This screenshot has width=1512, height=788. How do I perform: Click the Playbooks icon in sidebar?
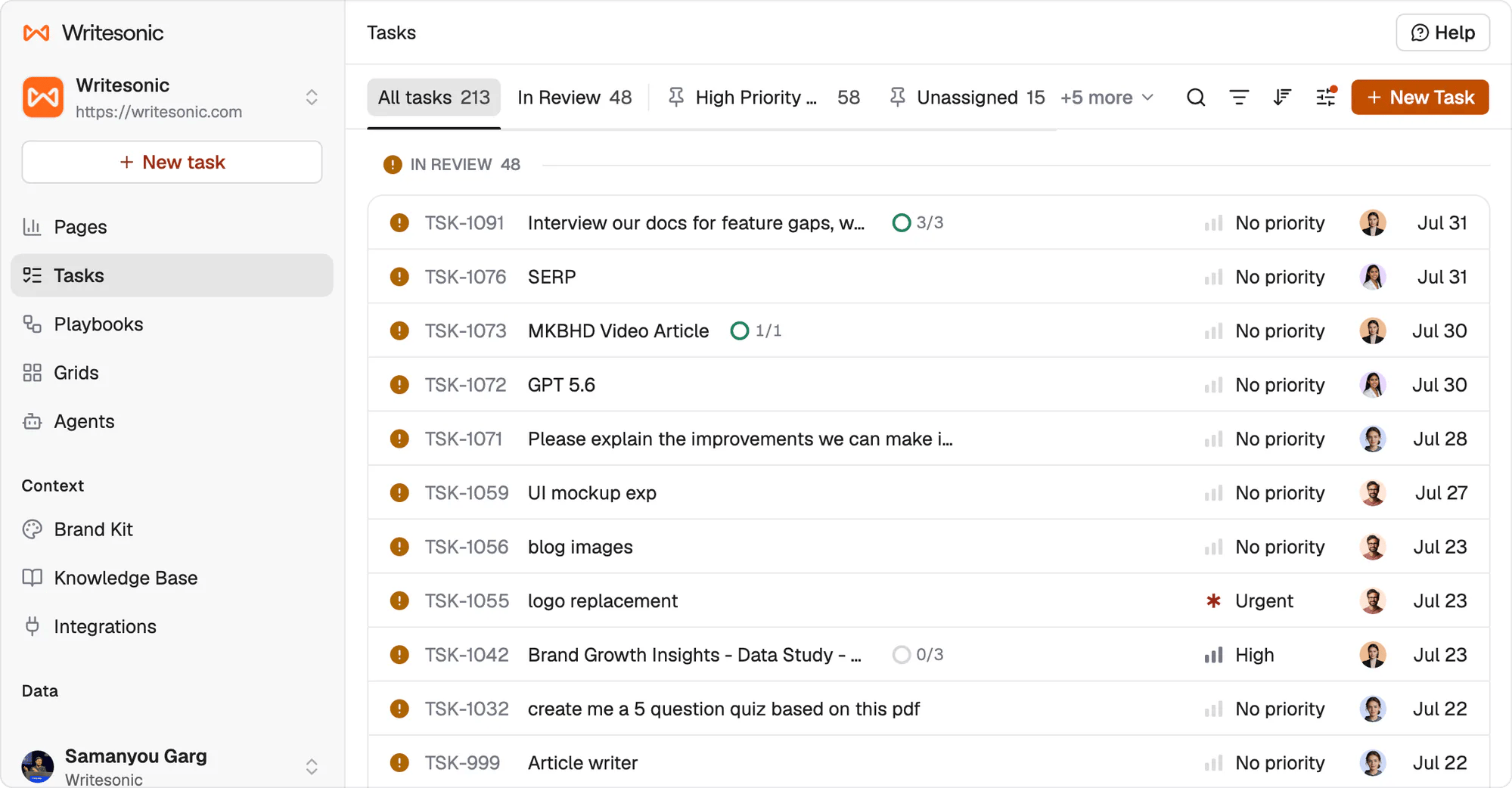tap(32, 324)
